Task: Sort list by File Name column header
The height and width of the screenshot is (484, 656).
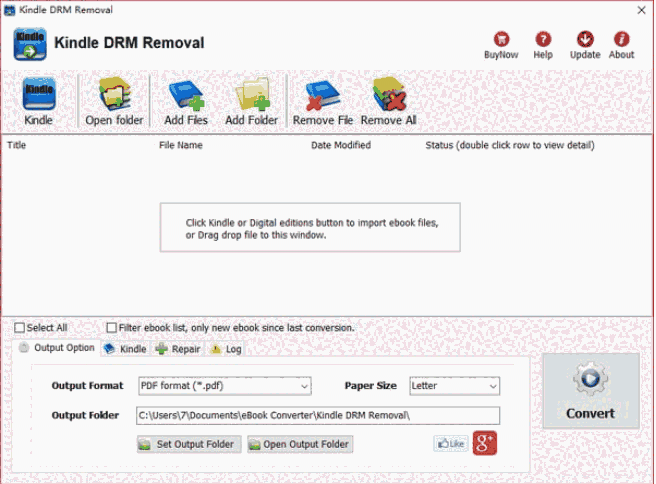Action: (181, 145)
